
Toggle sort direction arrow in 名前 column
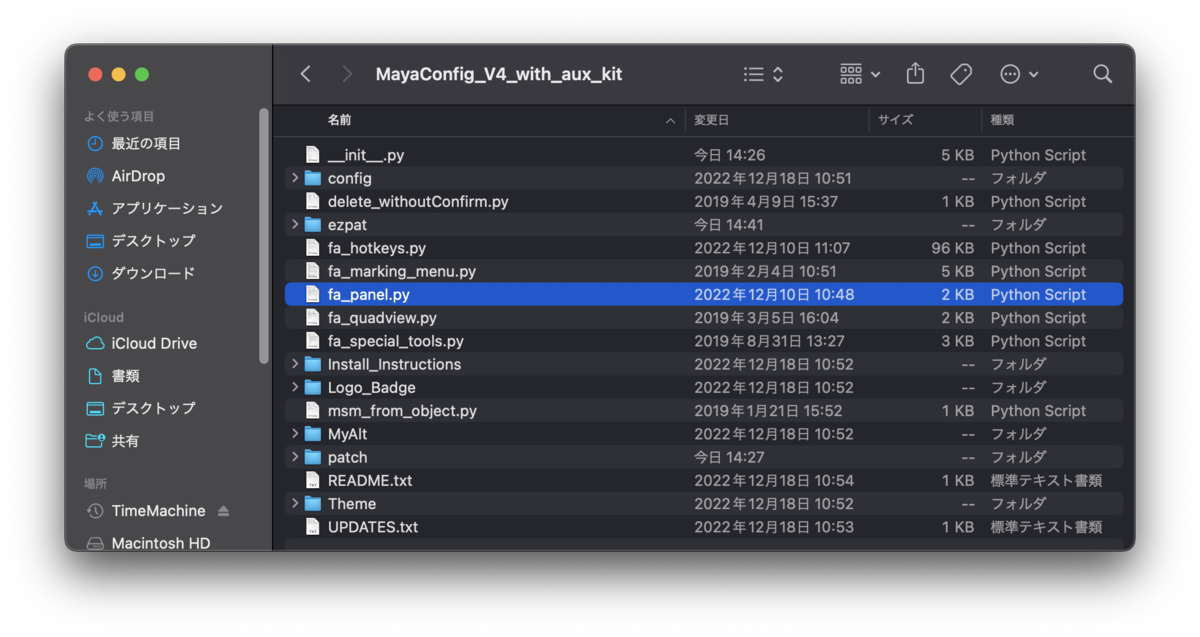(x=670, y=121)
